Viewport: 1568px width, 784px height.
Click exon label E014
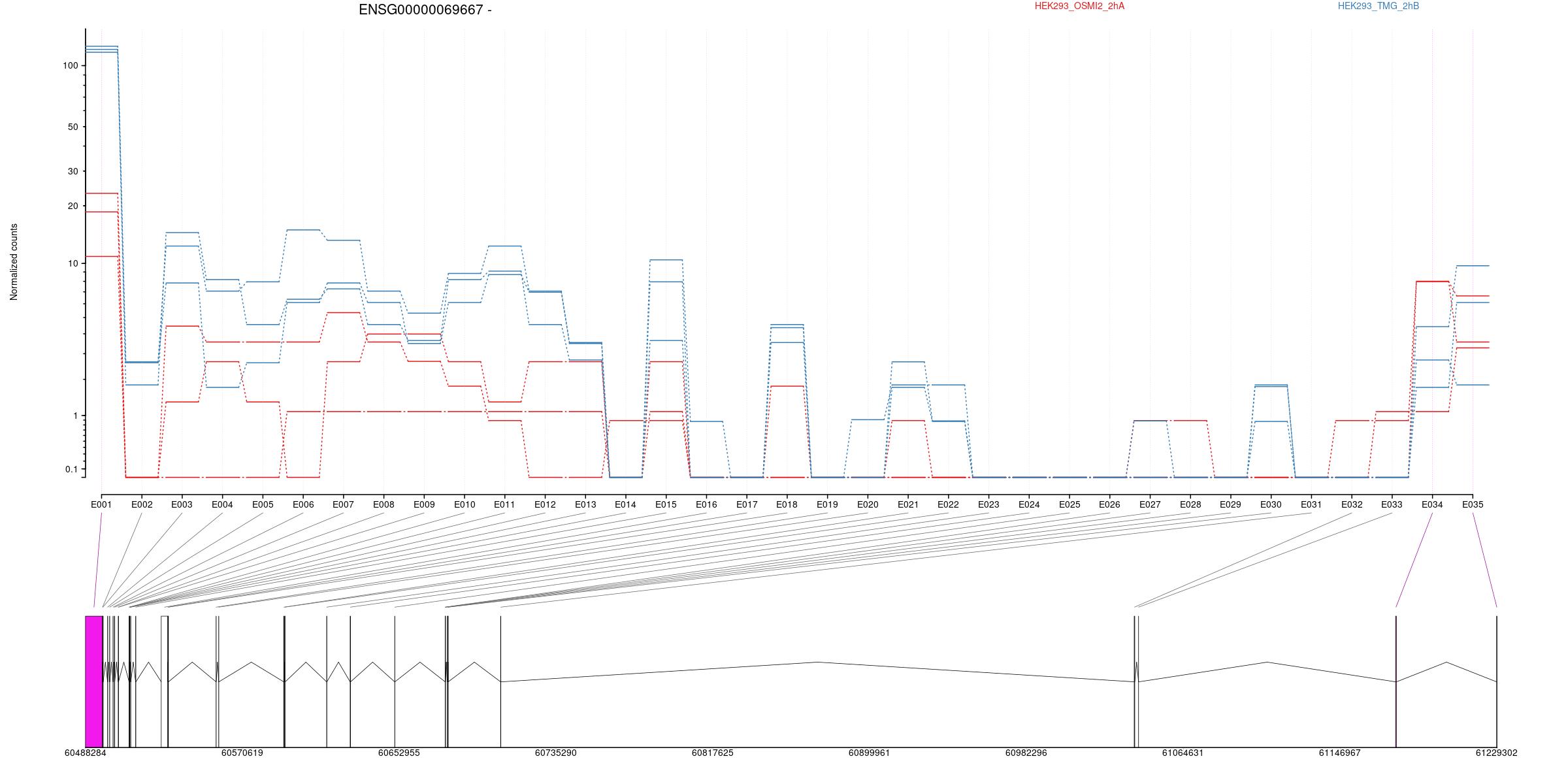pos(625,504)
